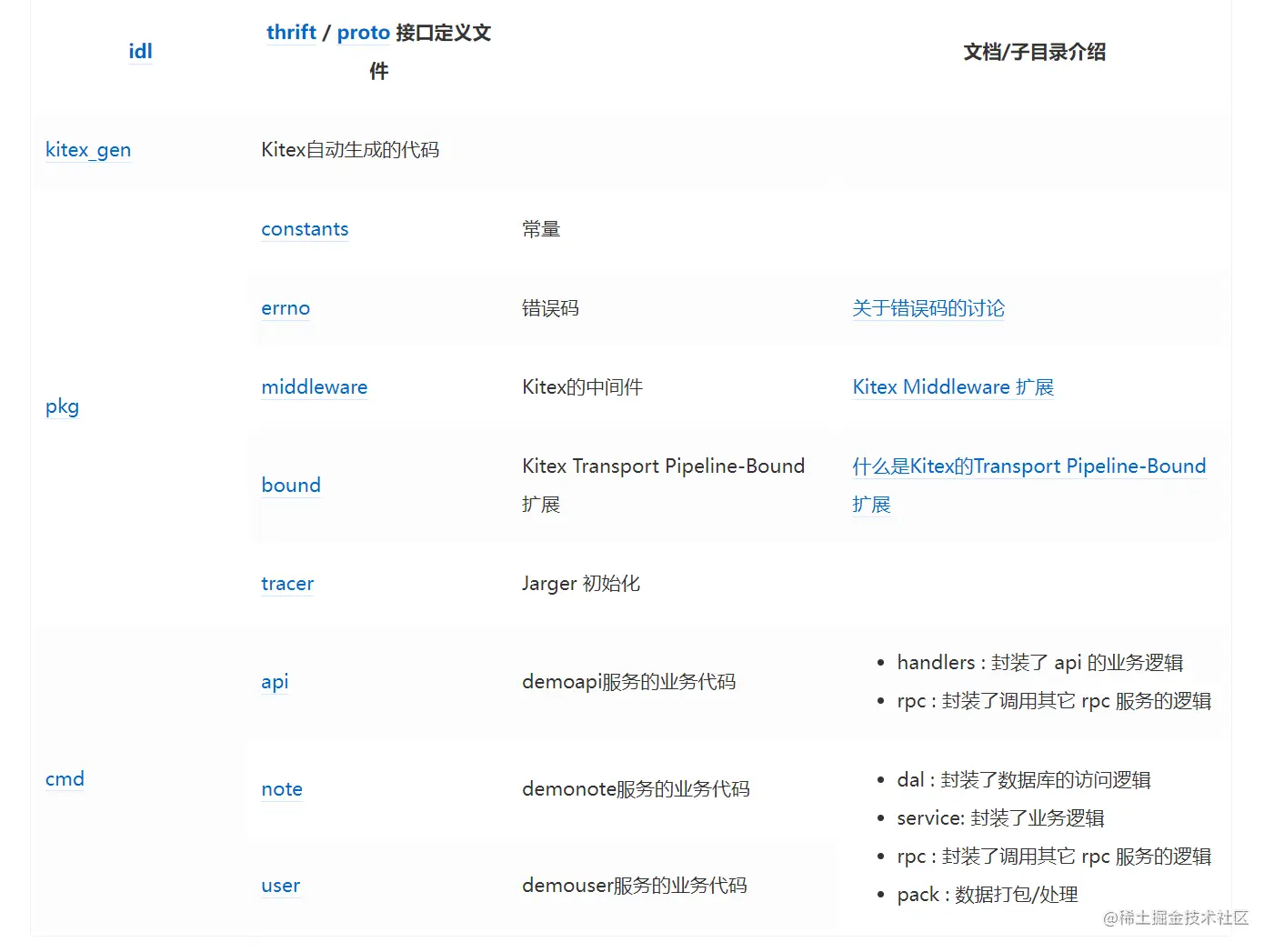The image size is (1274, 952).
Task: Open the tracer package link
Action: [x=287, y=584]
